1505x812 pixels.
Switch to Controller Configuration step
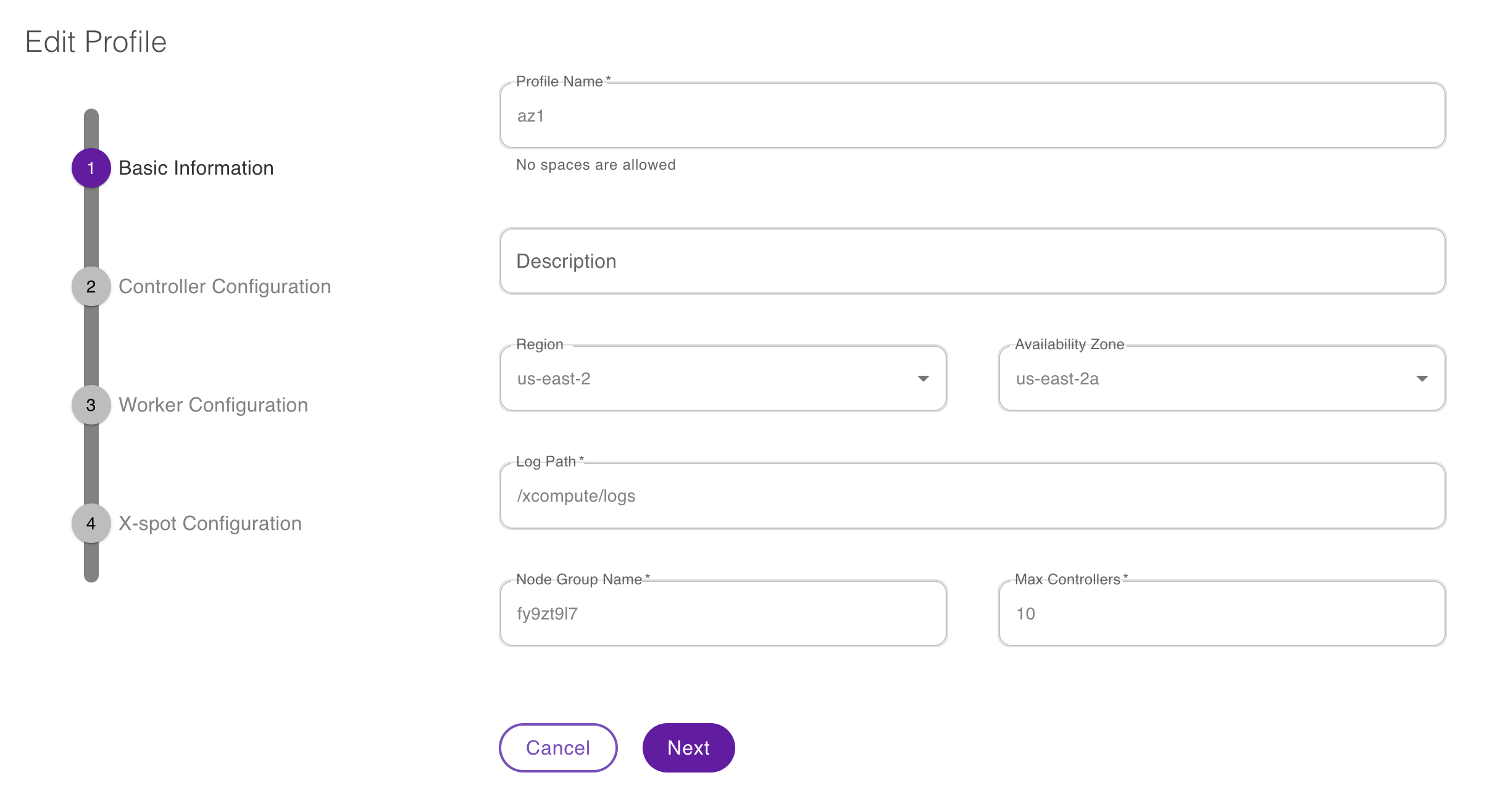coord(225,286)
